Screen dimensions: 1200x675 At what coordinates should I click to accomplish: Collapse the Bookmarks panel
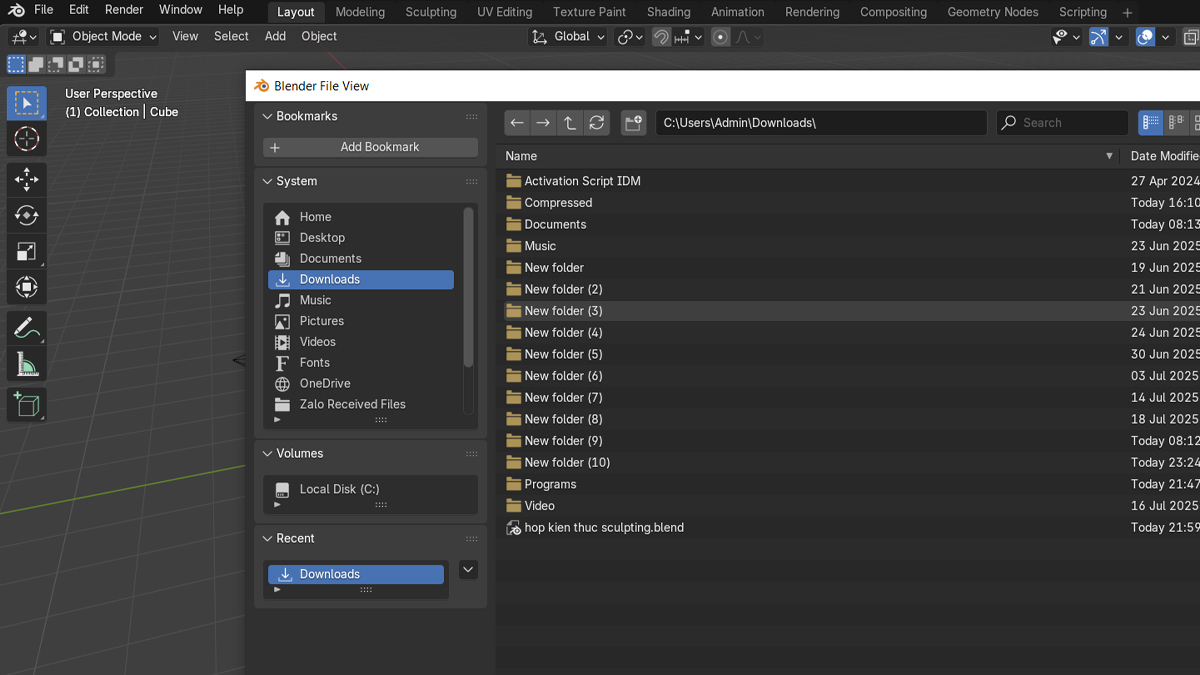267,117
